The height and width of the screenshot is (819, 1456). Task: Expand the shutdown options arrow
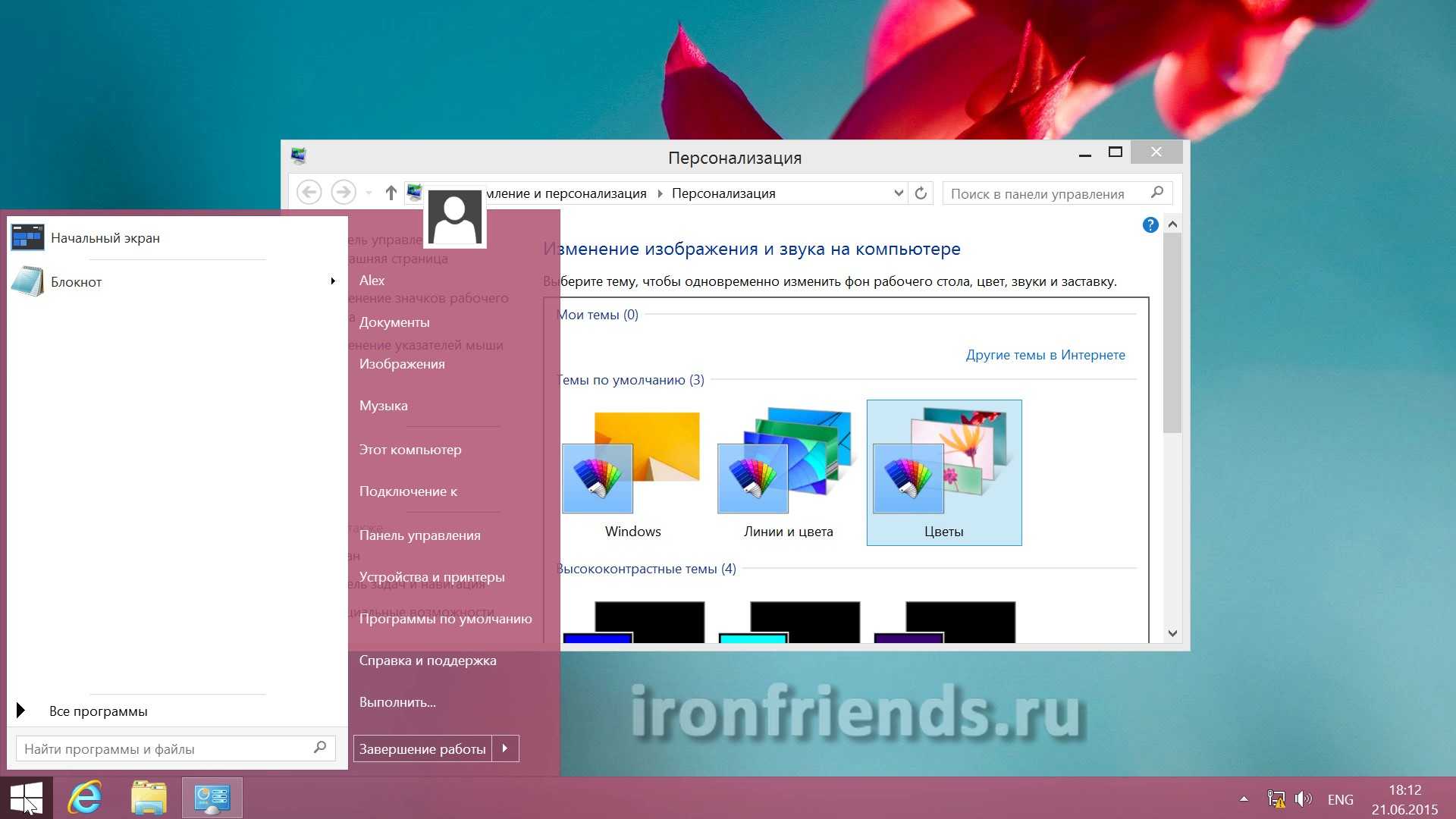[505, 748]
